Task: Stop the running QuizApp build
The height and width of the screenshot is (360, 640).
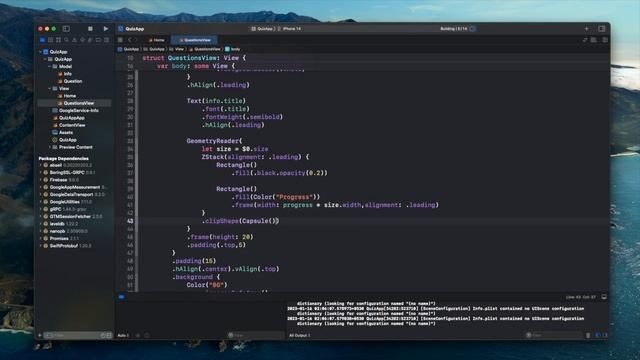Action: [90, 29]
